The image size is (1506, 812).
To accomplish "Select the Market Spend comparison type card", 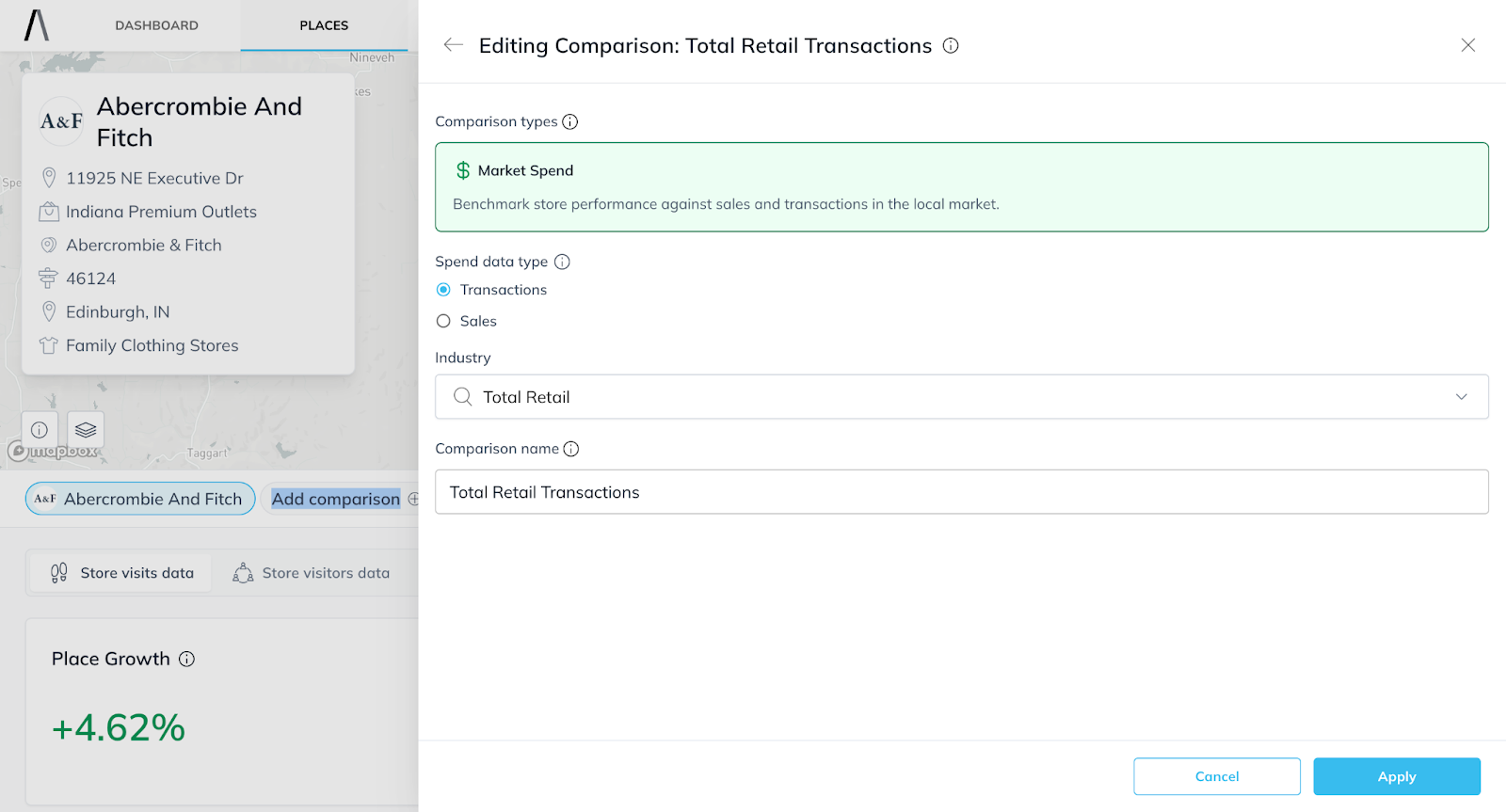I will (961, 187).
